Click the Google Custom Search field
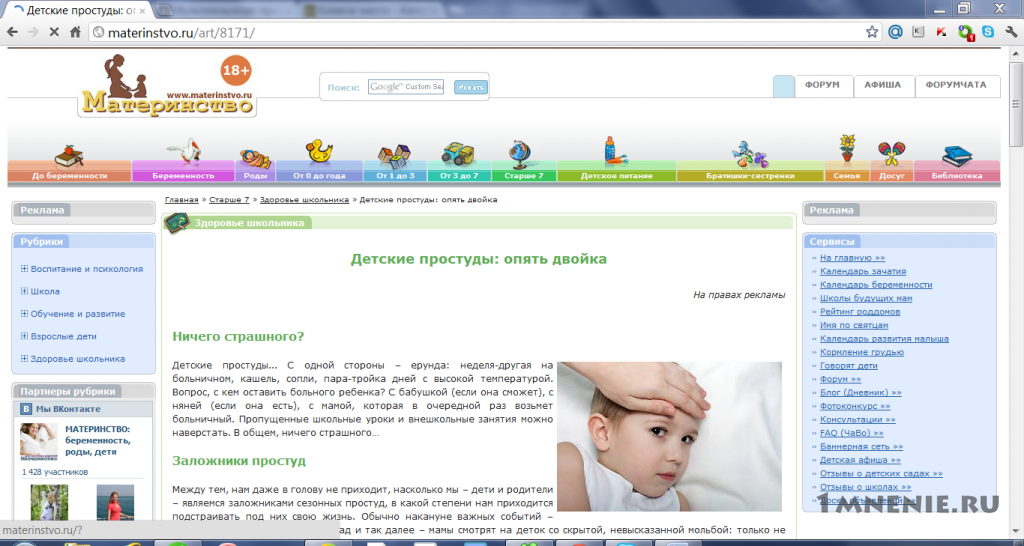The height and width of the screenshot is (546, 1024). [x=406, y=87]
